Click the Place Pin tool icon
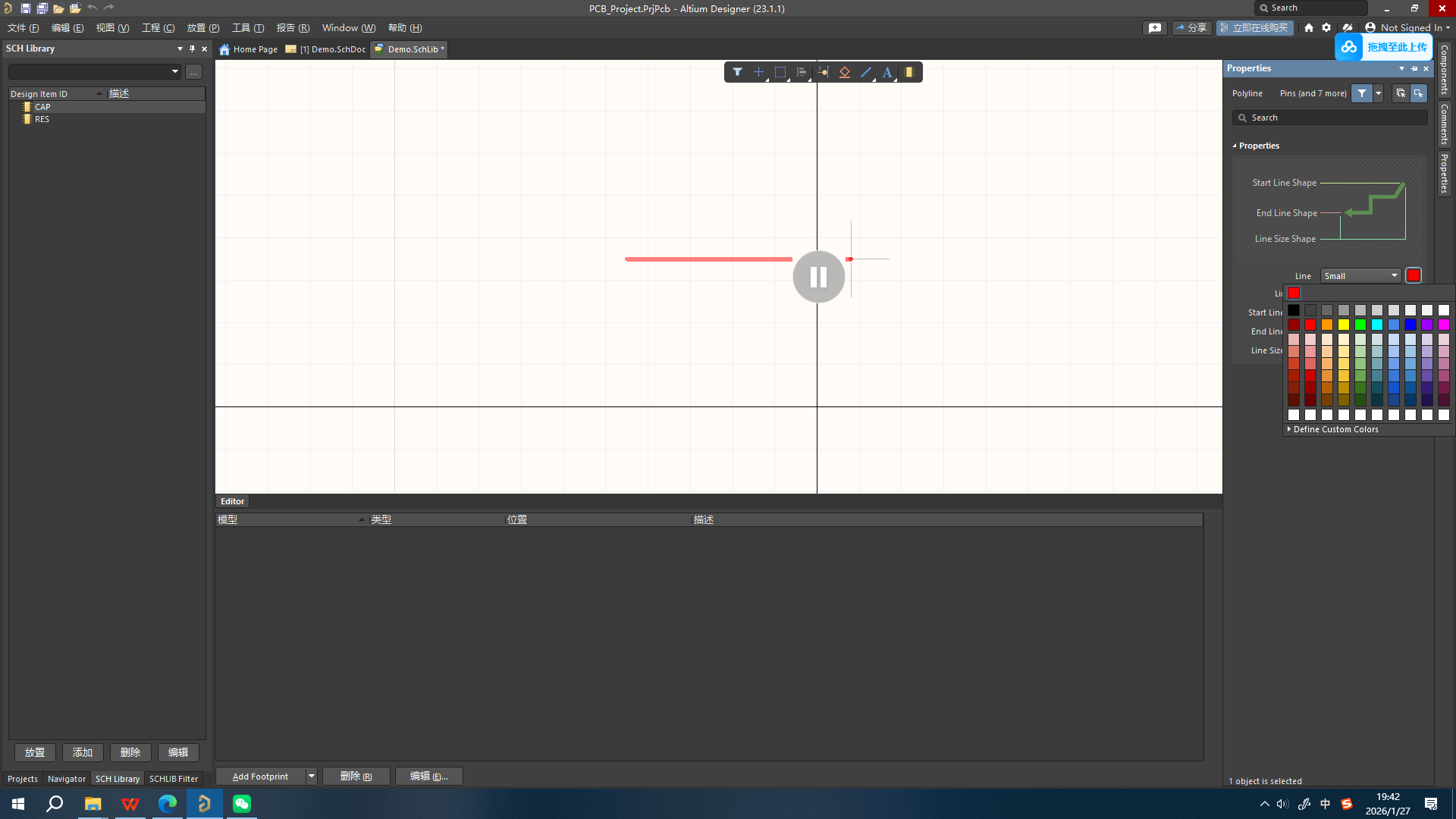The height and width of the screenshot is (819, 1456). pos(823,72)
